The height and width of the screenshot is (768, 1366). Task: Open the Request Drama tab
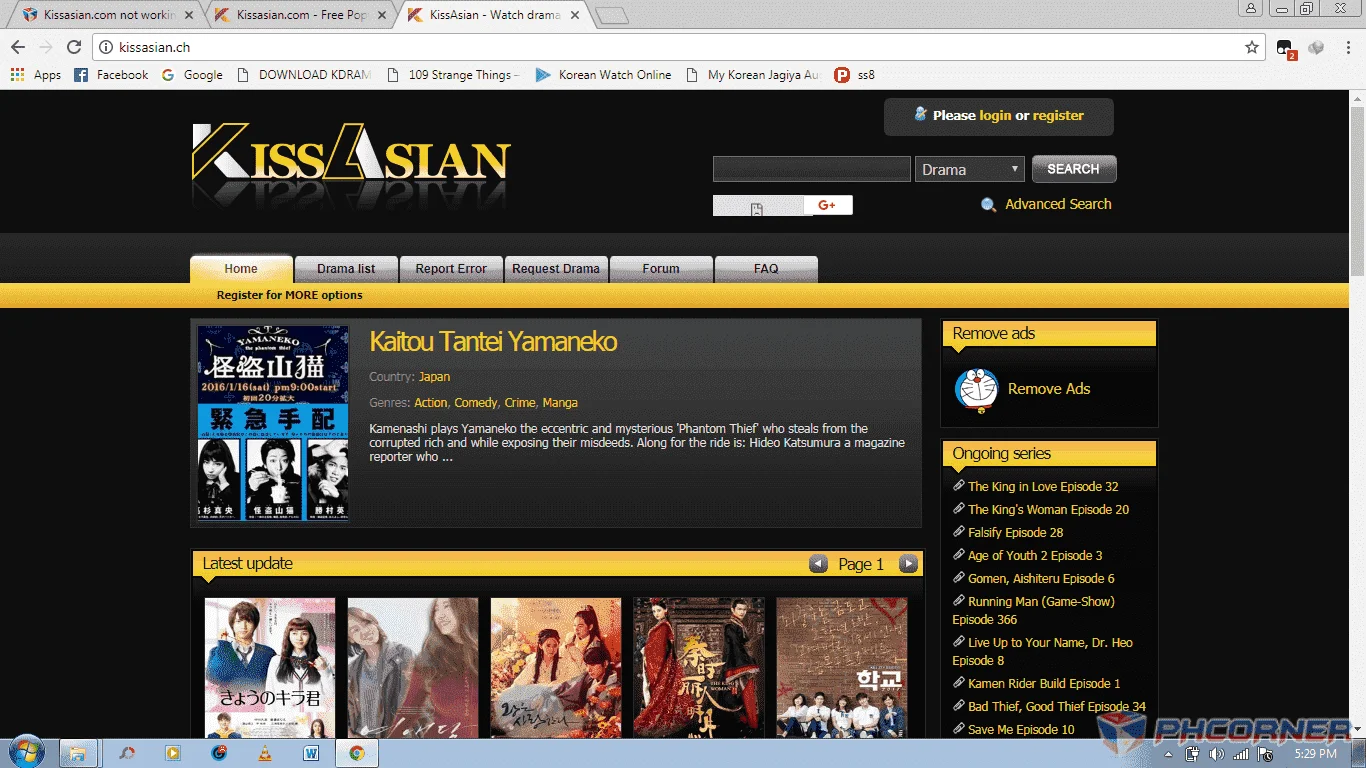(x=556, y=269)
